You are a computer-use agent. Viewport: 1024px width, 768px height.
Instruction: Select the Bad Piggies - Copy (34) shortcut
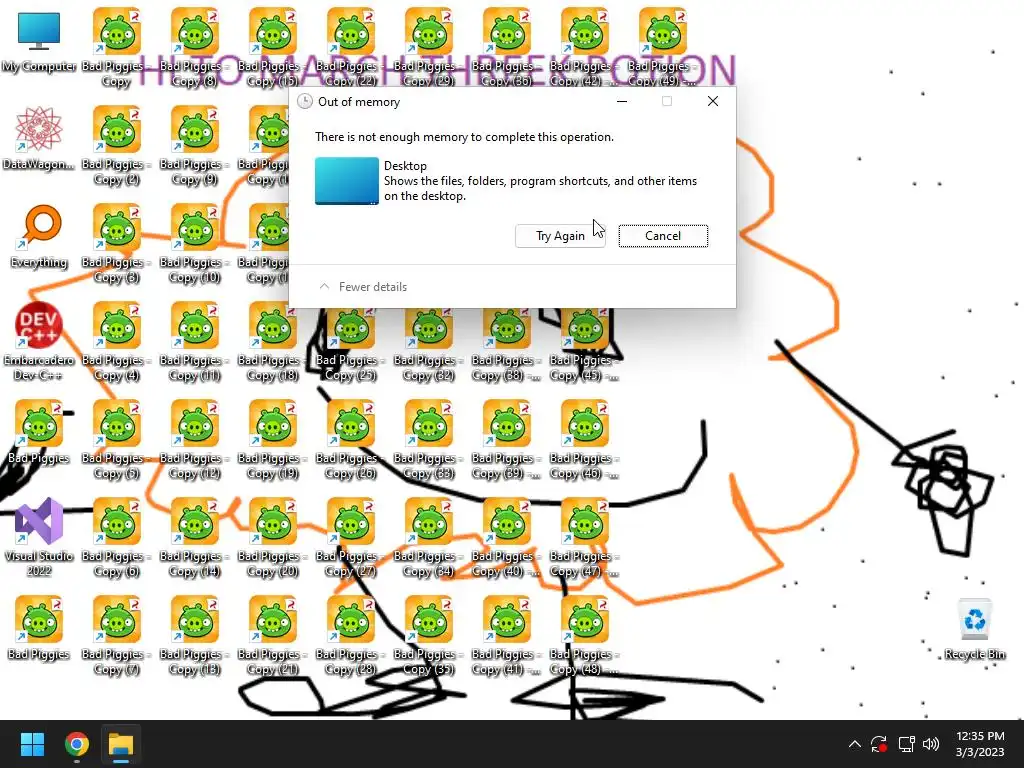coord(428,537)
